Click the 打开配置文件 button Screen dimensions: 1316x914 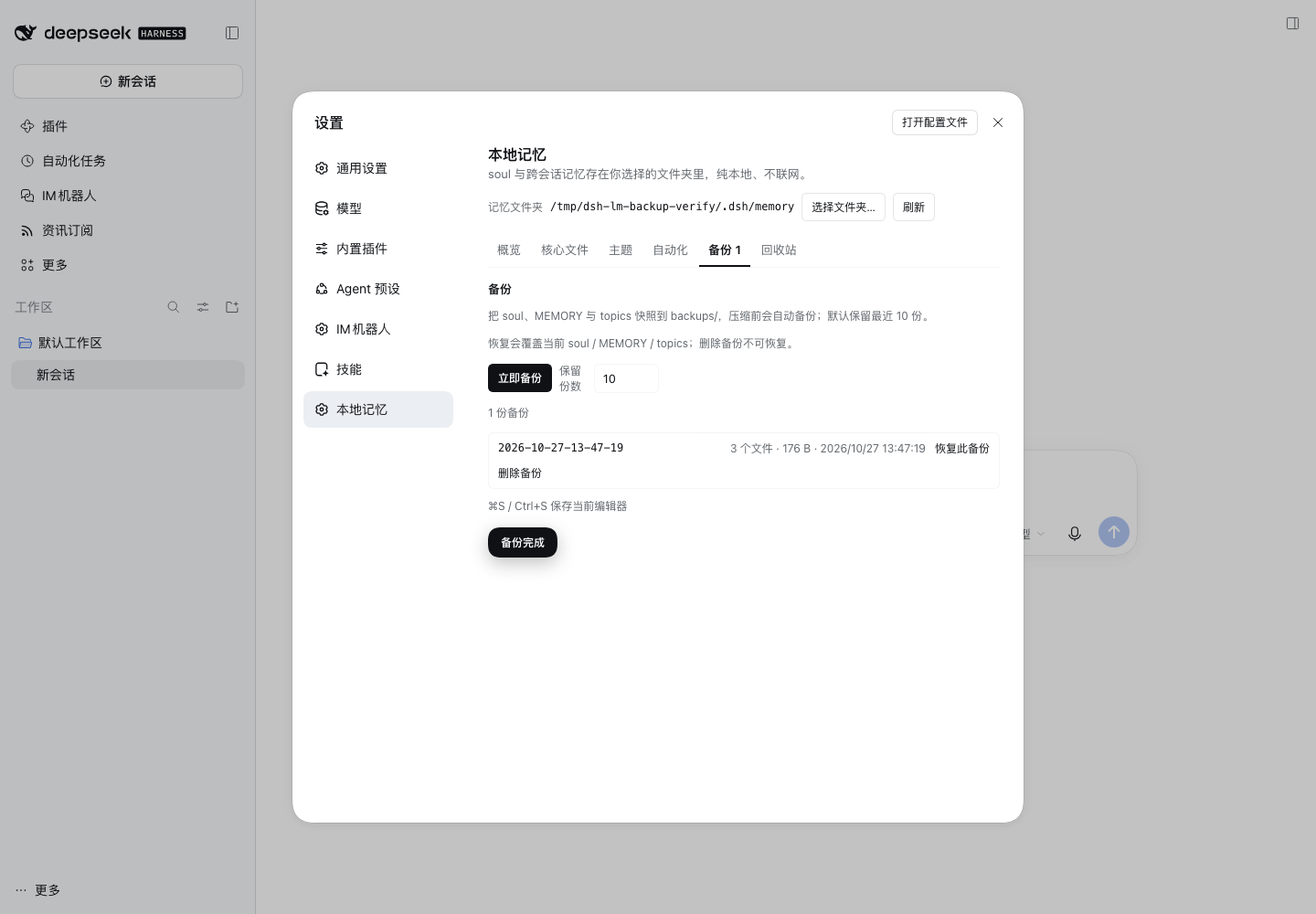pyautogui.click(x=935, y=122)
